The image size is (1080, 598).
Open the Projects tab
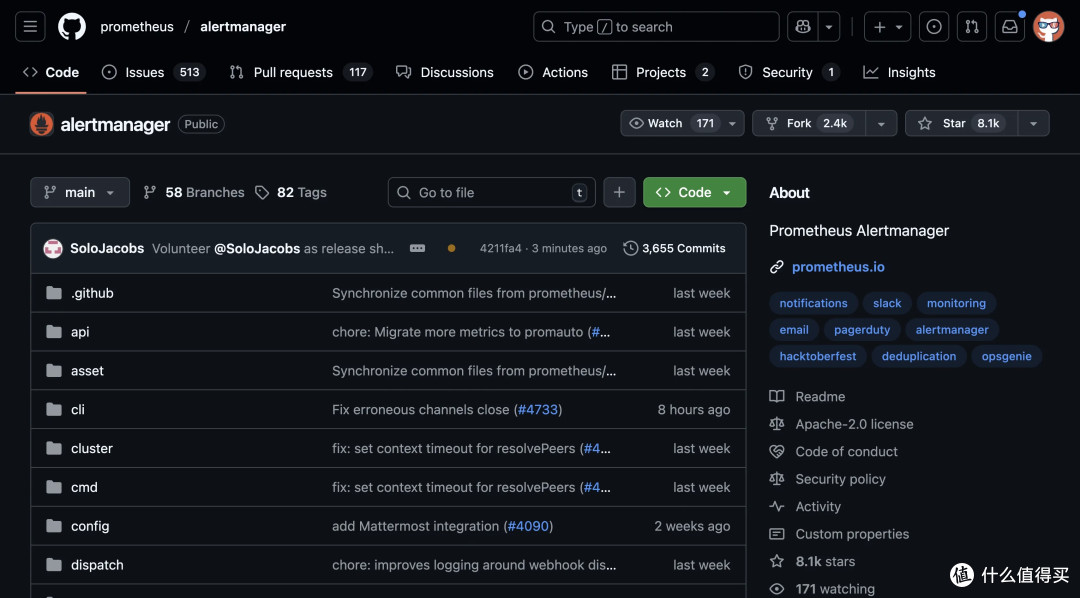[x=663, y=72]
